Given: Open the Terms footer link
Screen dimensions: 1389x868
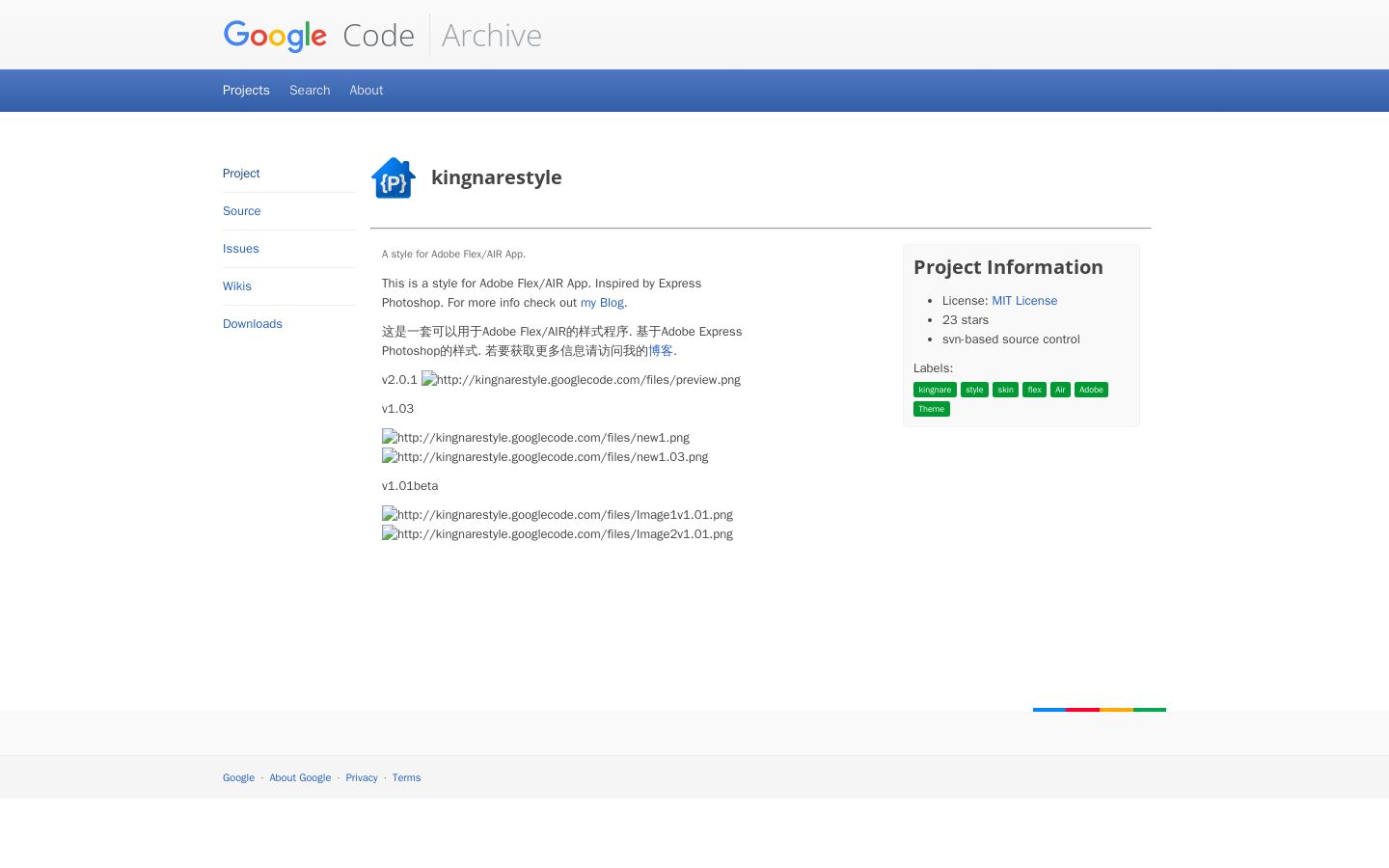Looking at the screenshot, I should click(x=406, y=777).
